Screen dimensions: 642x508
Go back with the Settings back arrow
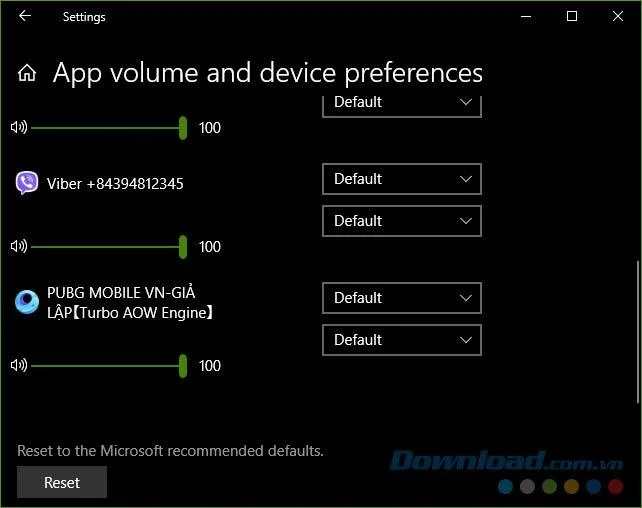[x=25, y=16]
